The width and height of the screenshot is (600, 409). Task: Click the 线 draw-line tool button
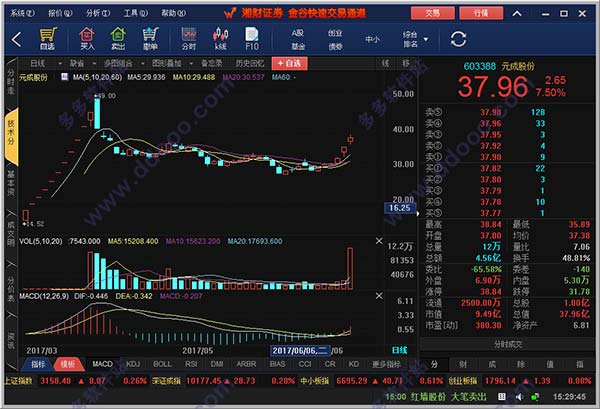(x=385, y=63)
